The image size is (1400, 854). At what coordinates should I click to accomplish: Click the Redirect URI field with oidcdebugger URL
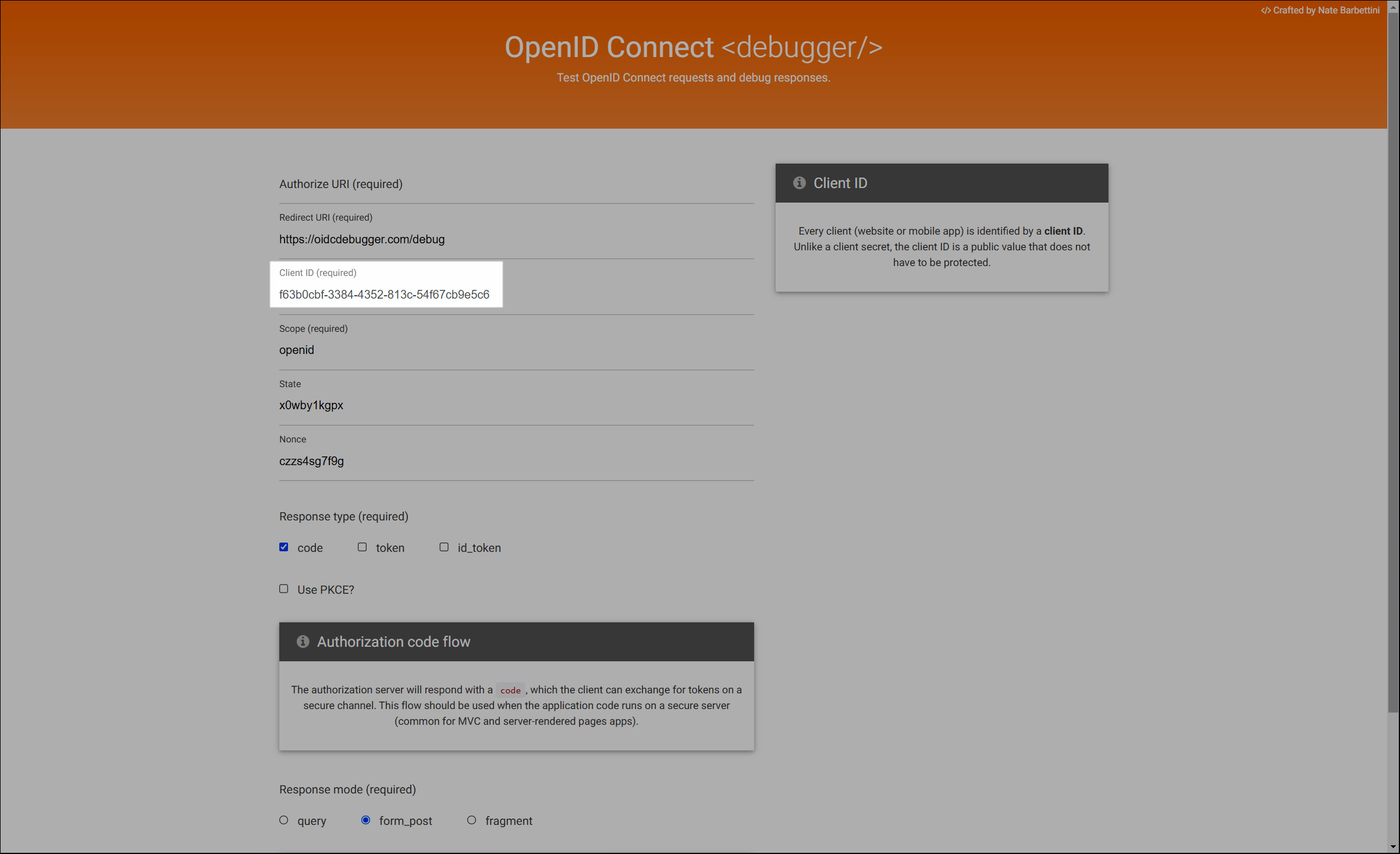517,239
